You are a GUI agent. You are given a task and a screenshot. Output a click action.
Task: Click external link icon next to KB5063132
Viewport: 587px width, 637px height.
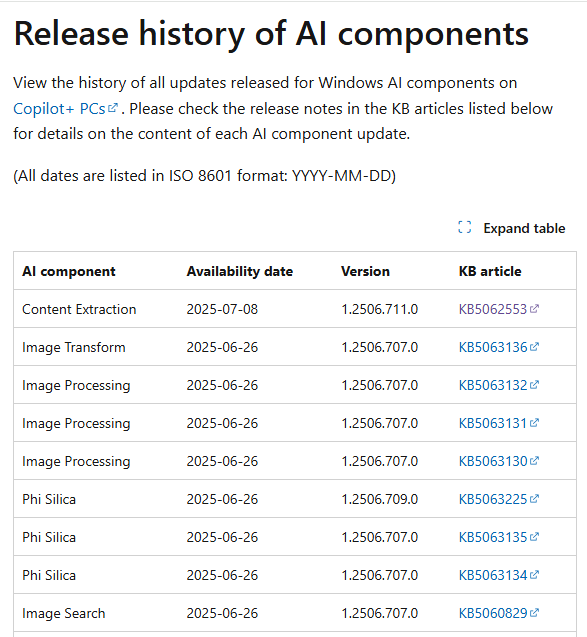pyautogui.click(x=534, y=384)
